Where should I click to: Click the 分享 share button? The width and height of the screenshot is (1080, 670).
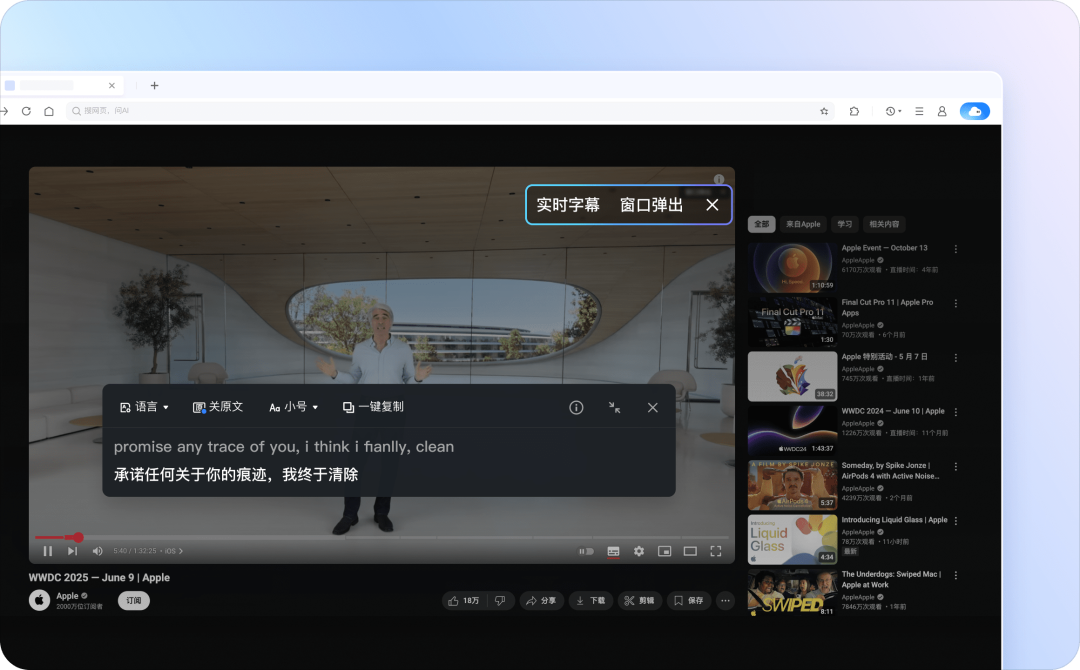[541, 600]
